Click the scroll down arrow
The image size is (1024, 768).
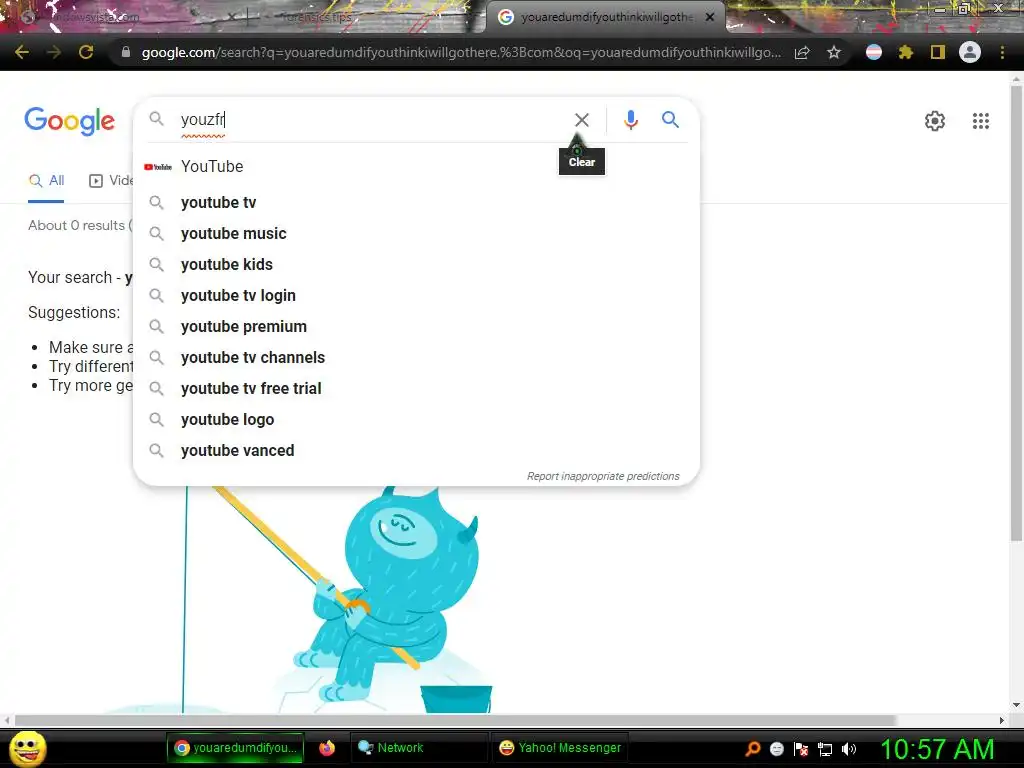1016,705
